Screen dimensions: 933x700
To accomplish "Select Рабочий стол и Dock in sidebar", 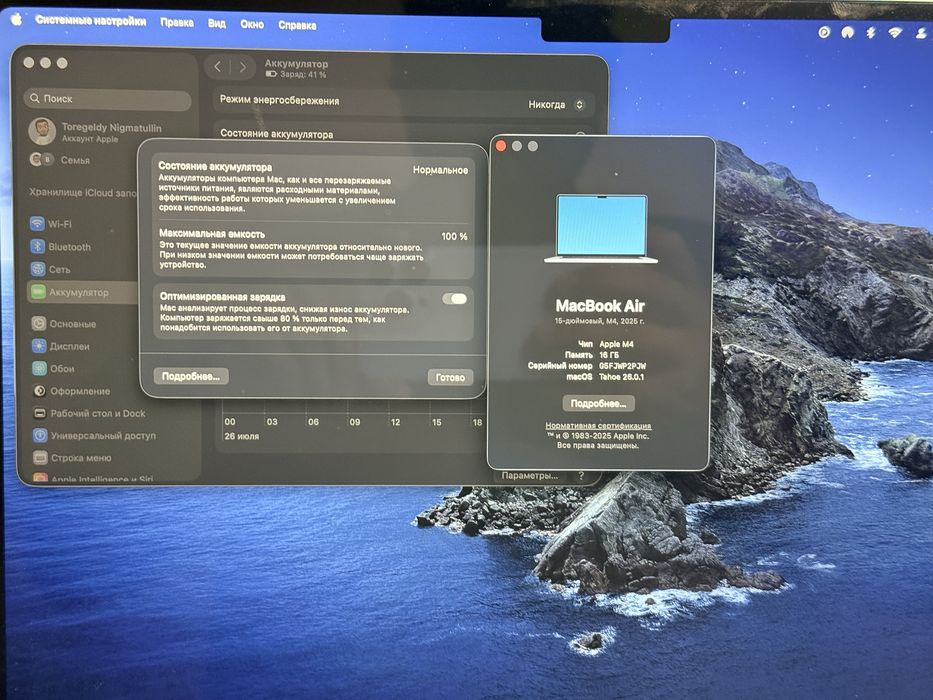I will click(x=89, y=413).
